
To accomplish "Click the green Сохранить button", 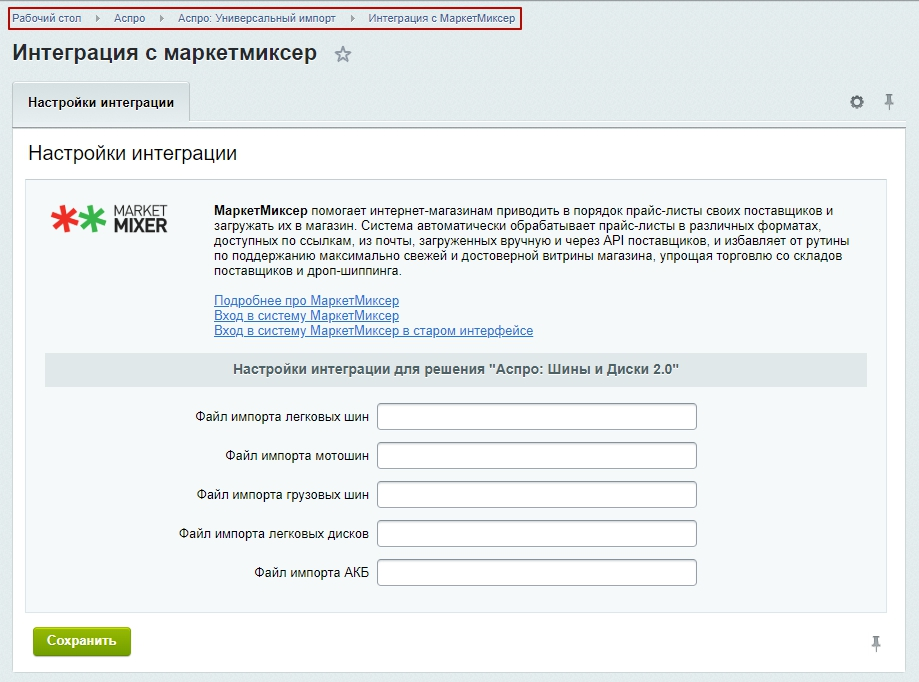I will point(81,641).
